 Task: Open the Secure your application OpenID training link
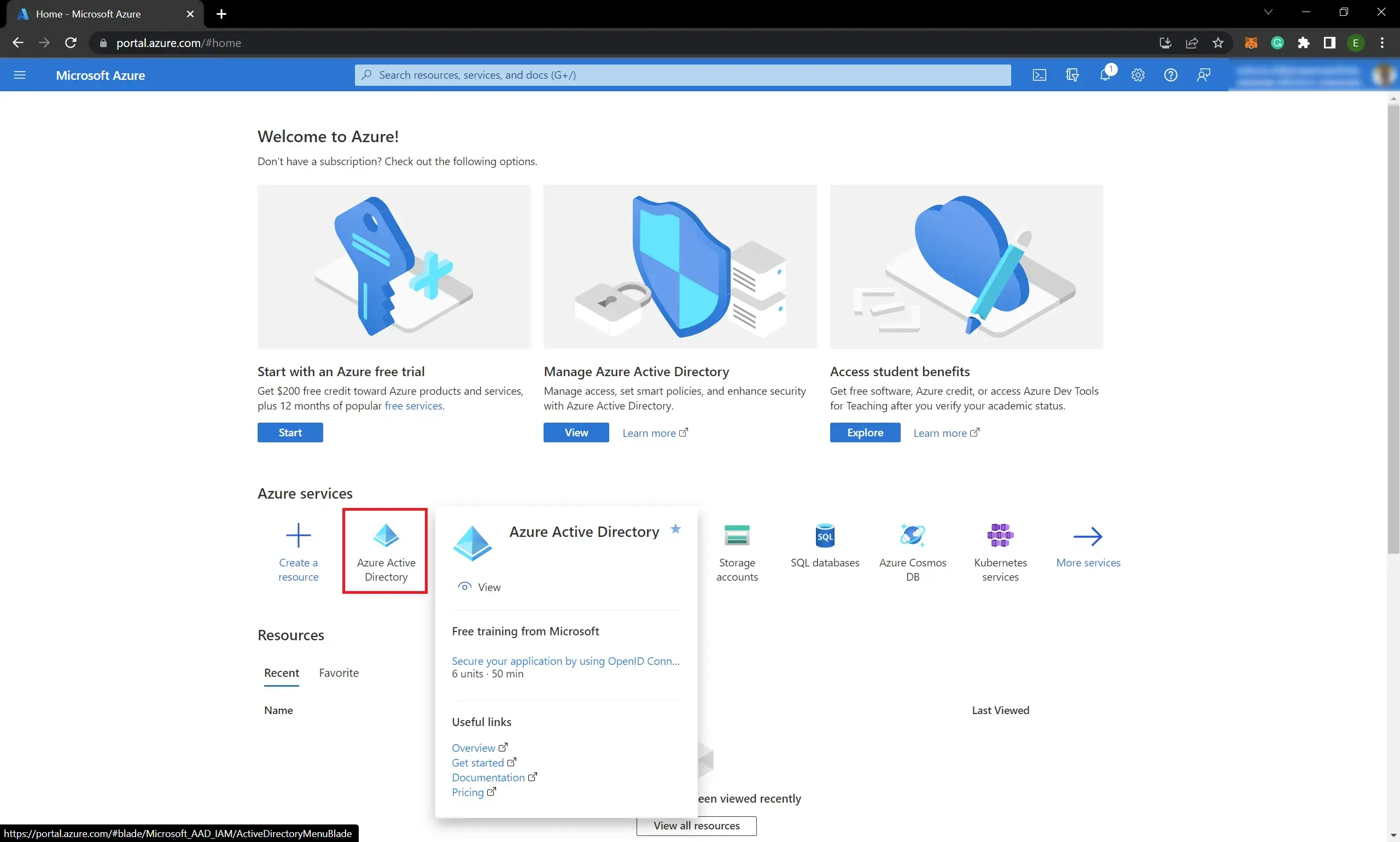[x=565, y=661]
